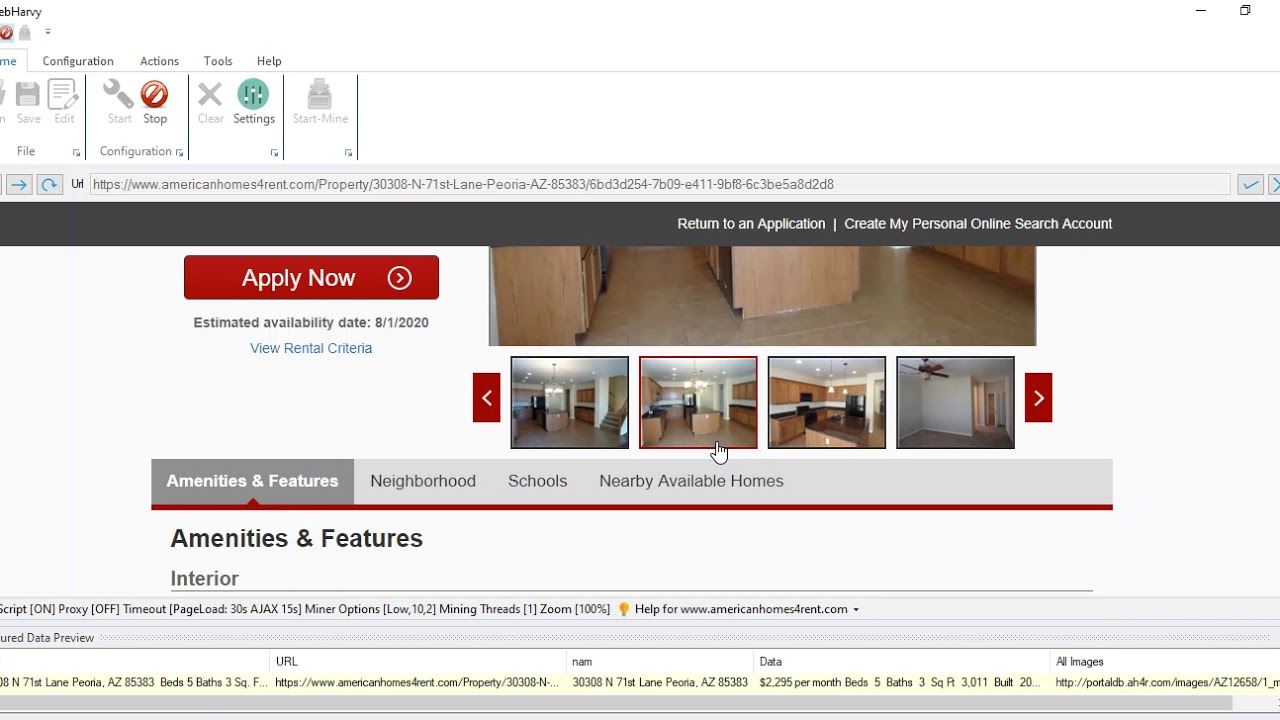The width and height of the screenshot is (1280, 720).
Task: Click the '30308 N 71st Lane' nam cell
Action: click(660, 682)
